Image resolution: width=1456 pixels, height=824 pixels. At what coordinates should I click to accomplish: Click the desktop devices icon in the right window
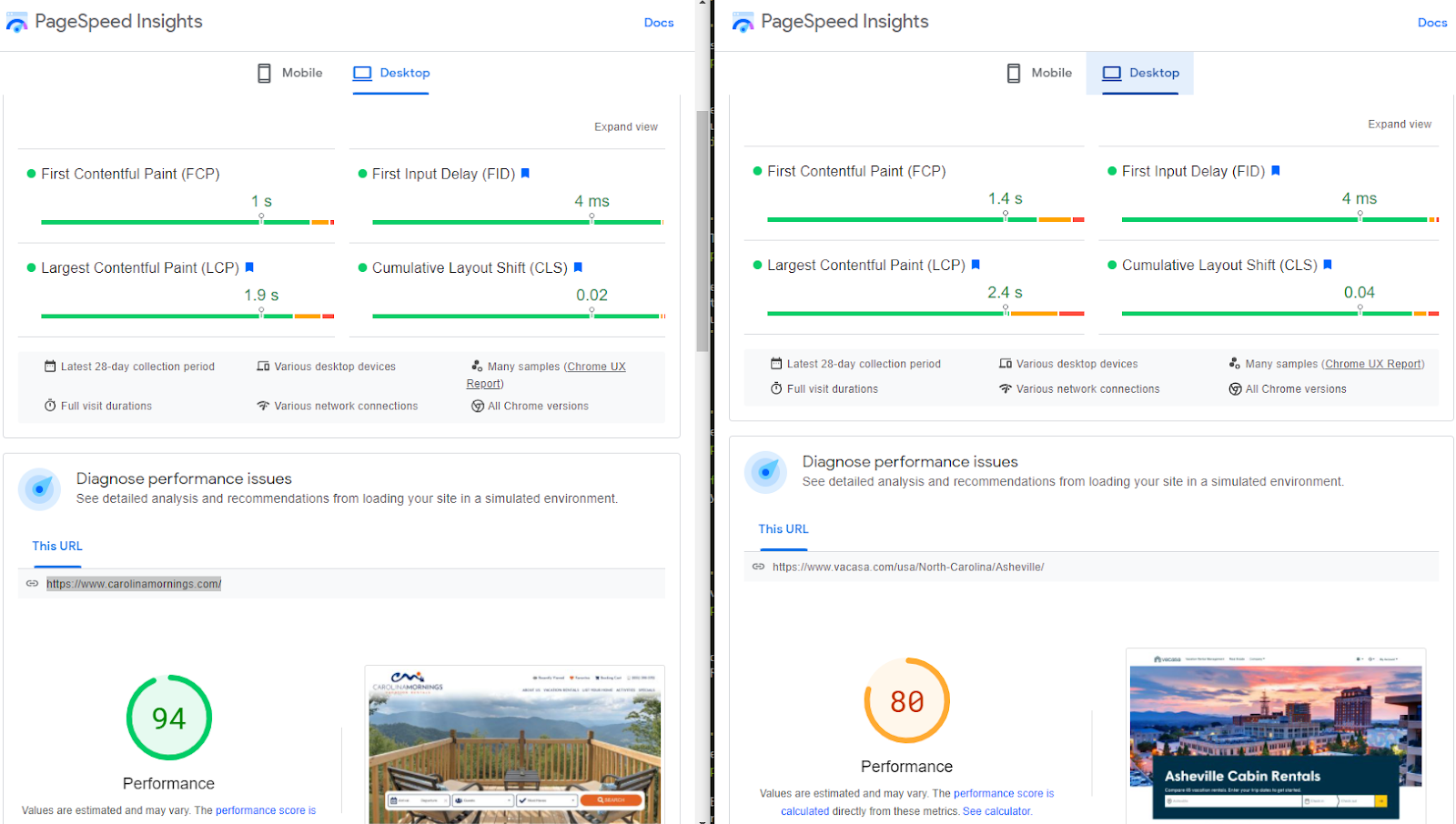pyautogui.click(x=1006, y=364)
